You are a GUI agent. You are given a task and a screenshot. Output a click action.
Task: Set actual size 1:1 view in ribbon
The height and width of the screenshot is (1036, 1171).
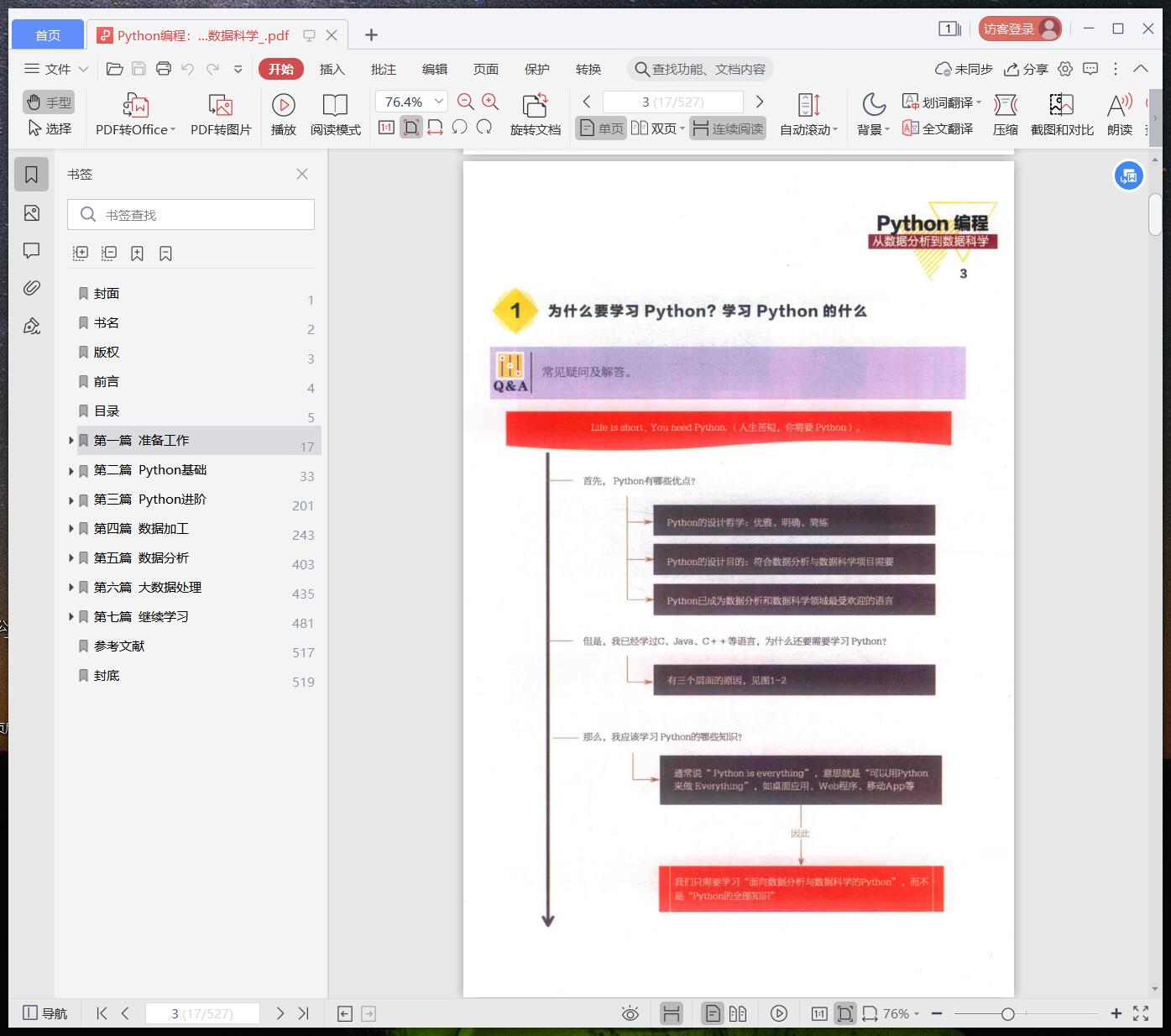point(386,128)
